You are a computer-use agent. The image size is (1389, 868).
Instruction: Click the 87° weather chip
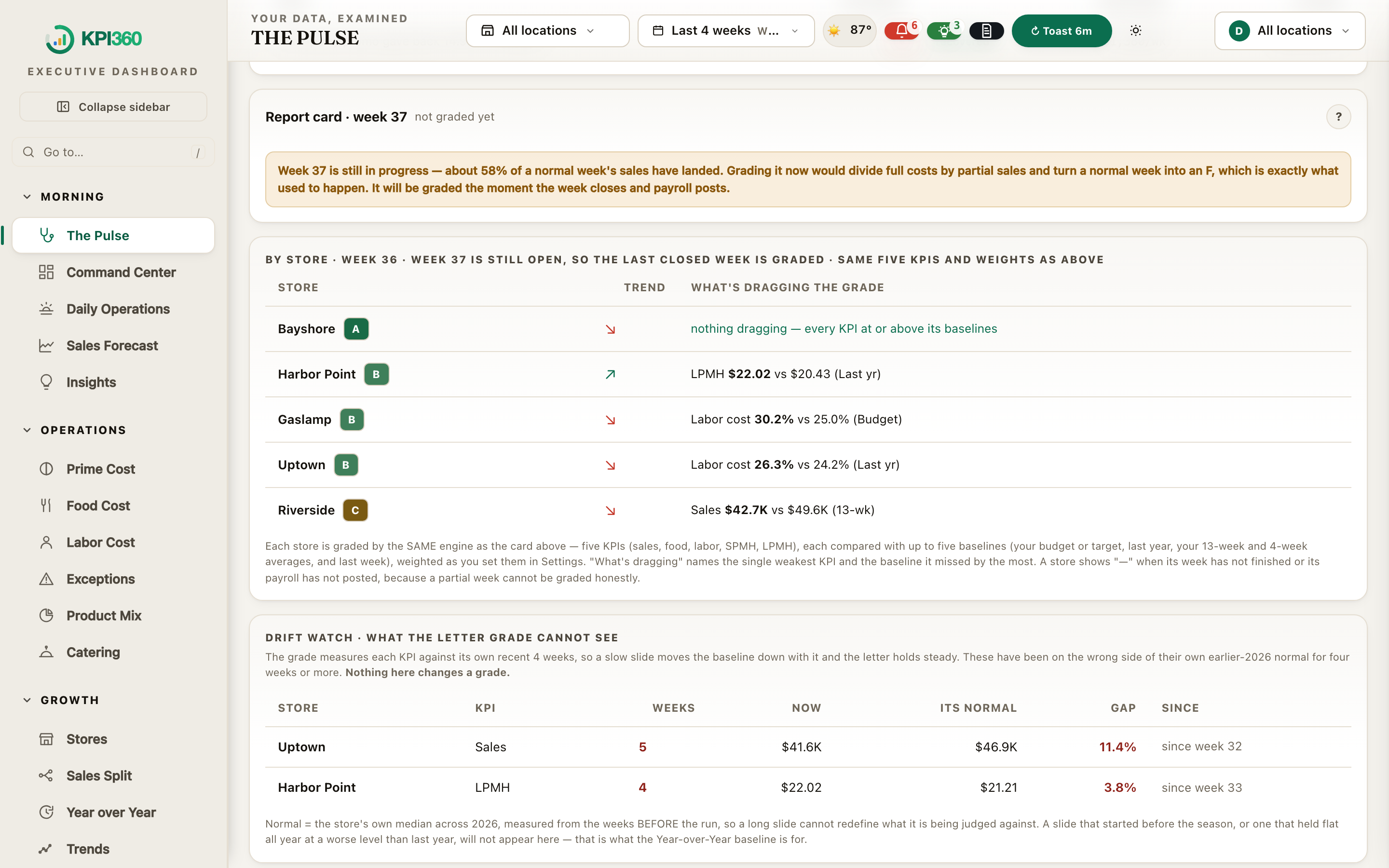[849, 30]
